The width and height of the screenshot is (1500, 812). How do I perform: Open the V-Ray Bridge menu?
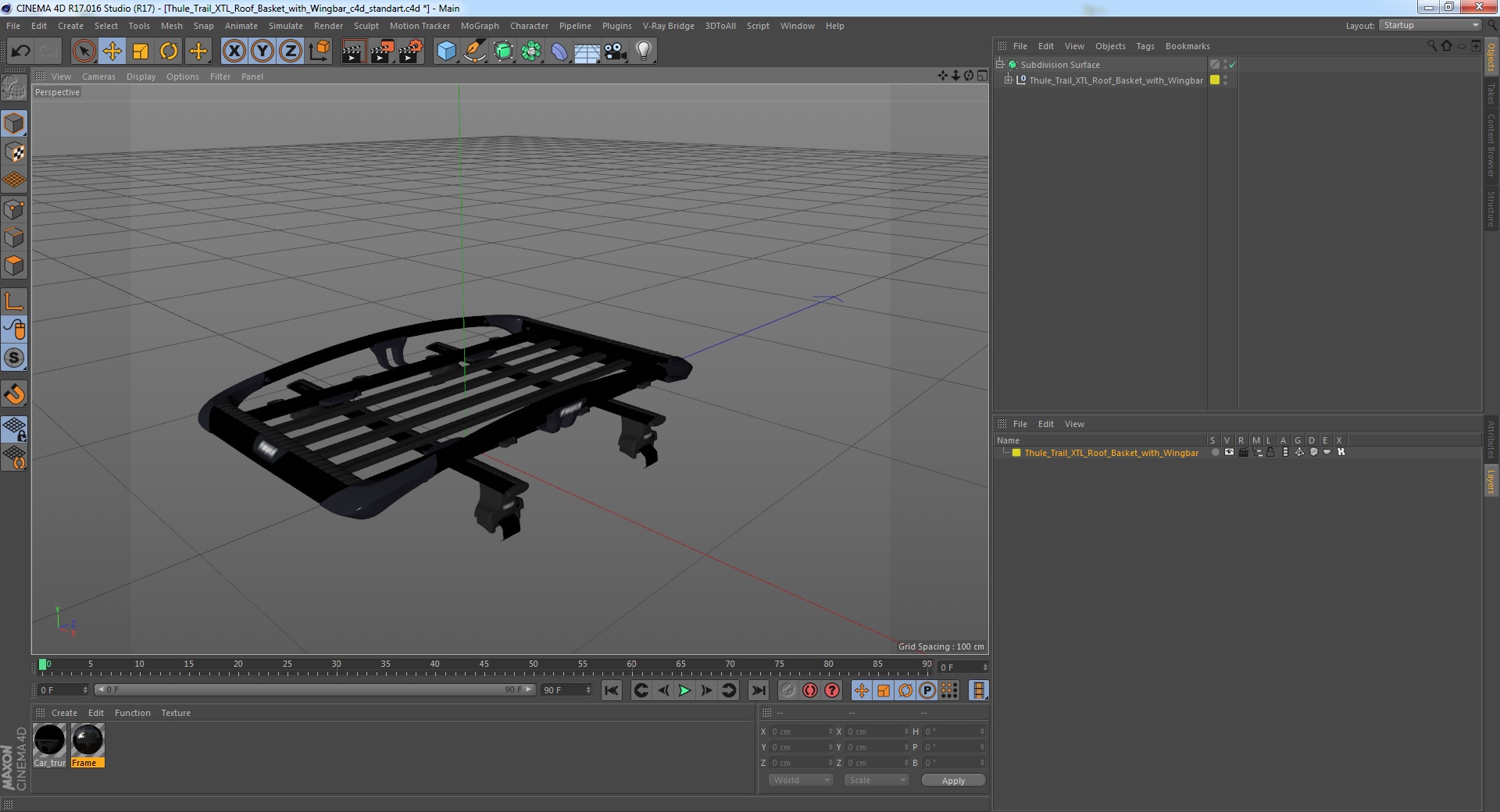point(669,26)
